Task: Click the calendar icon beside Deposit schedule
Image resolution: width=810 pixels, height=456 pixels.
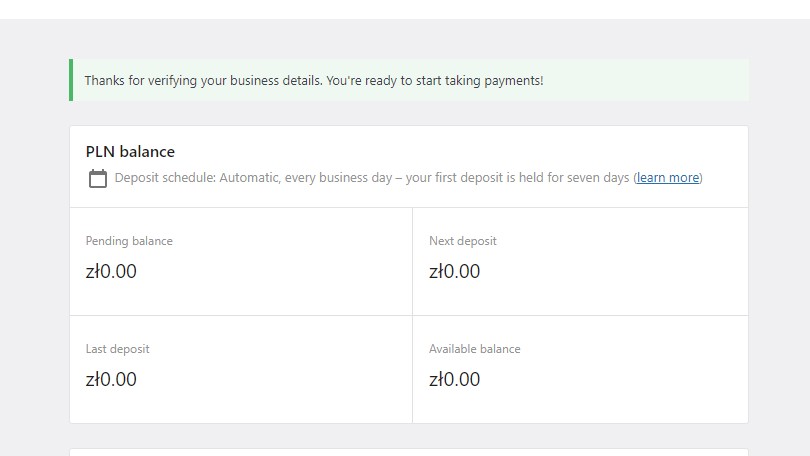Action: pos(98,178)
